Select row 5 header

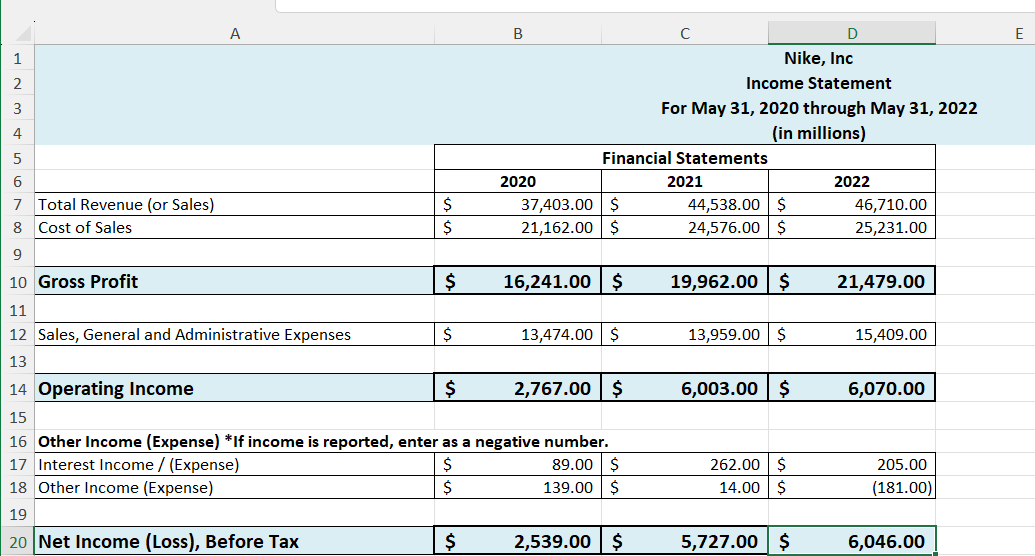pyautogui.click(x=17, y=158)
